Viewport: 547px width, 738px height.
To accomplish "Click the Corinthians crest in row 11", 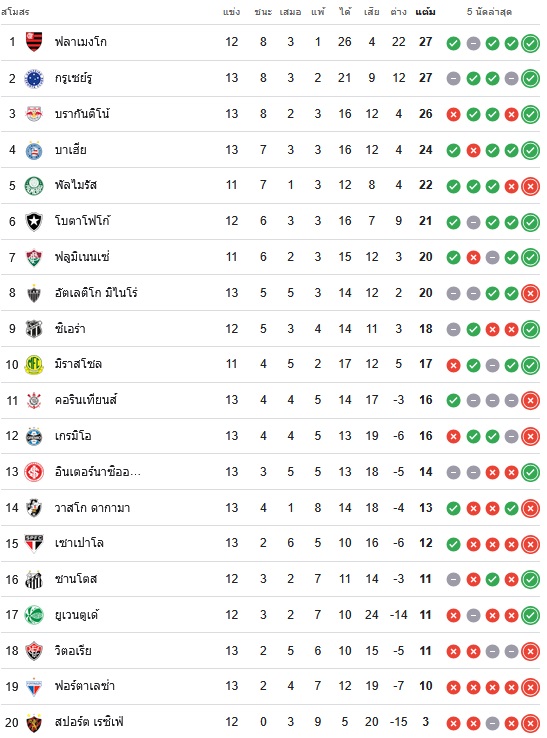I will (34, 401).
